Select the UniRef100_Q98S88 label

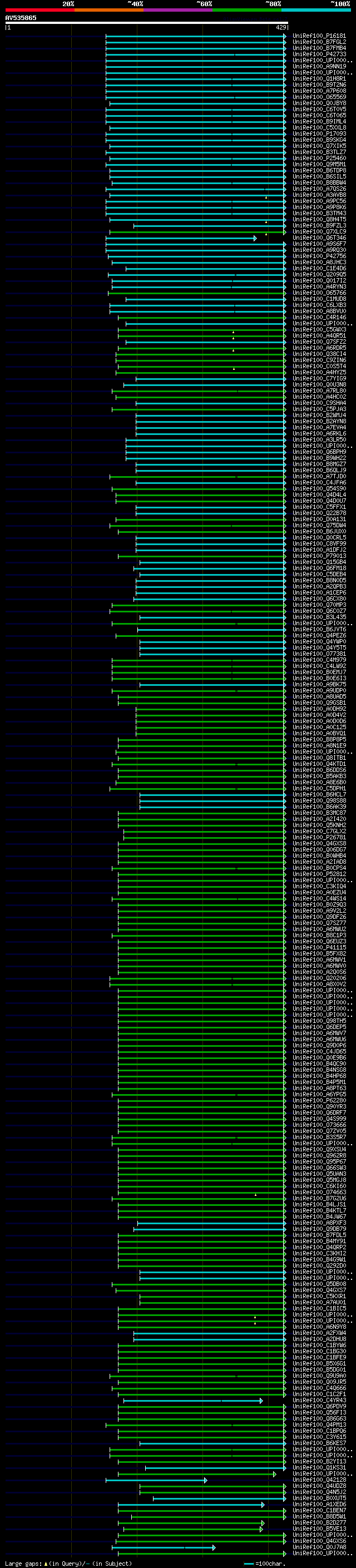coord(319,800)
